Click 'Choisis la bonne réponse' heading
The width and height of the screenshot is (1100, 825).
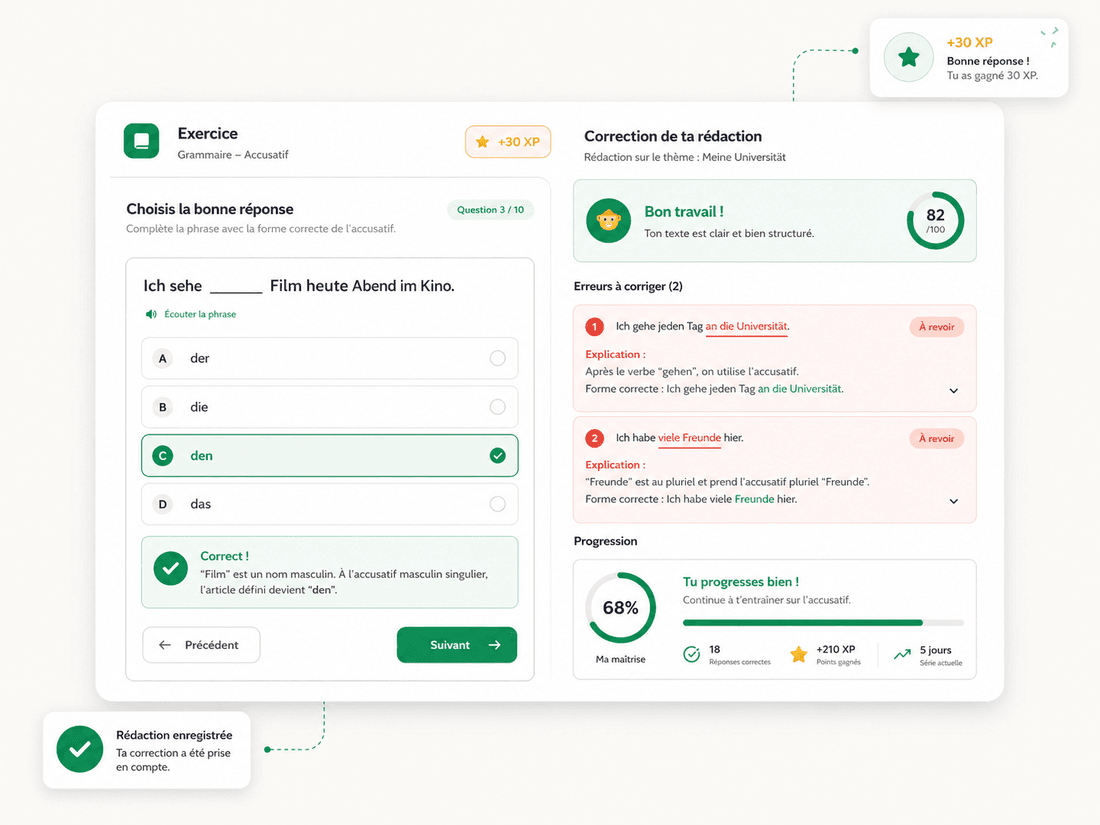tap(210, 209)
